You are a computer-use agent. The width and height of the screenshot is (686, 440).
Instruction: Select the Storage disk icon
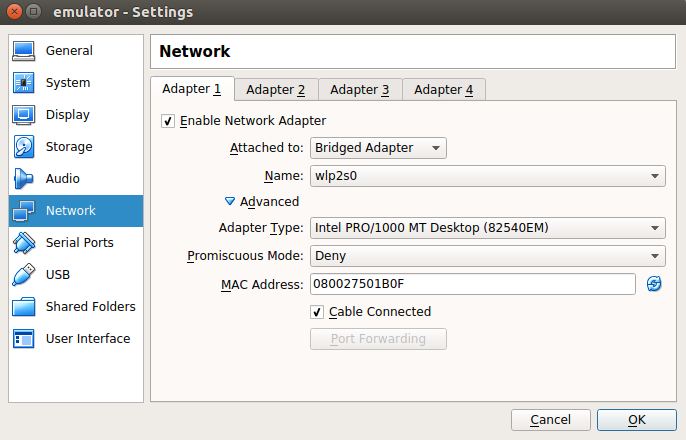click(x=24, y=147)
